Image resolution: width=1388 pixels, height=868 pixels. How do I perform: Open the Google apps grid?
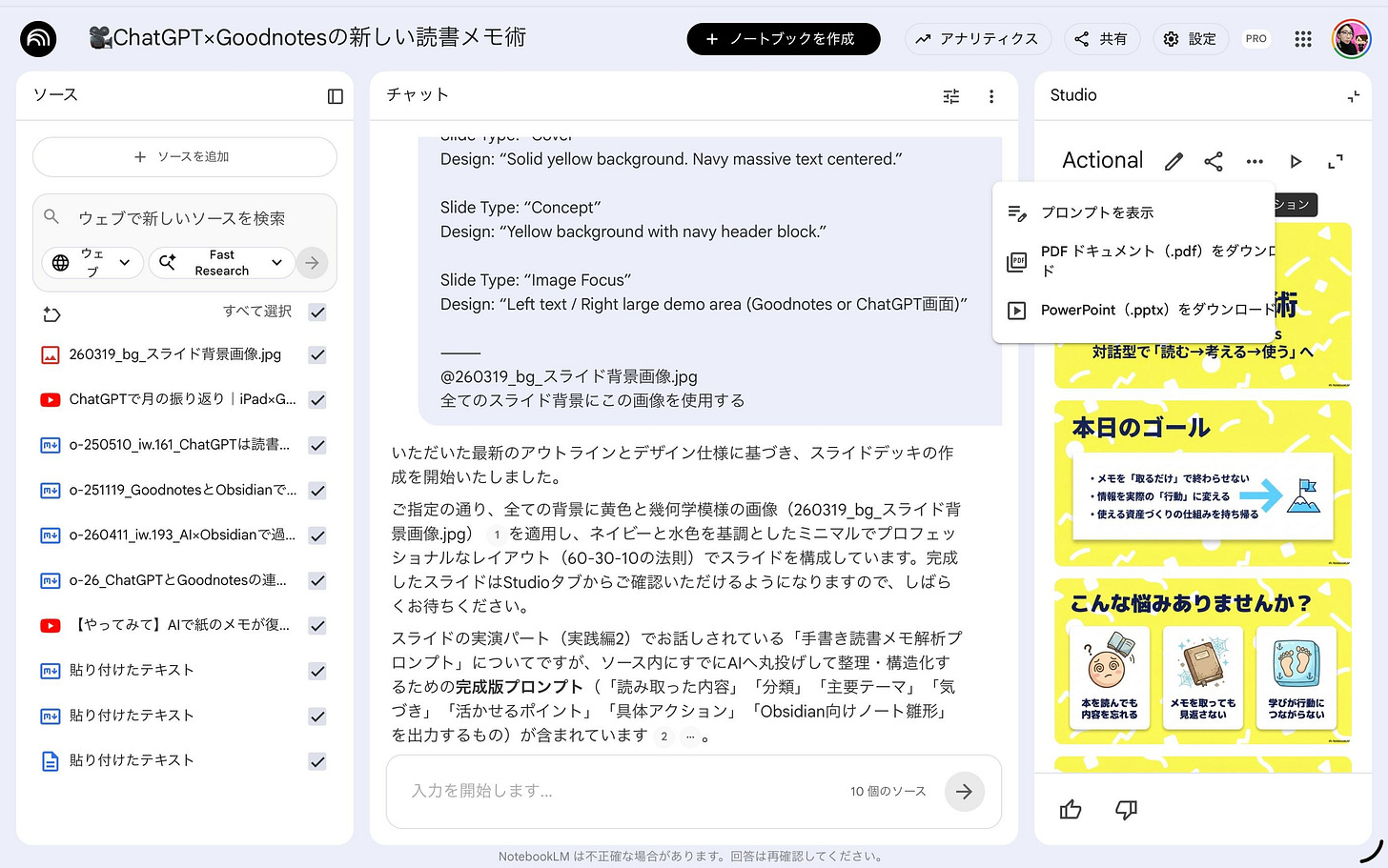[x=1303, y=39]
